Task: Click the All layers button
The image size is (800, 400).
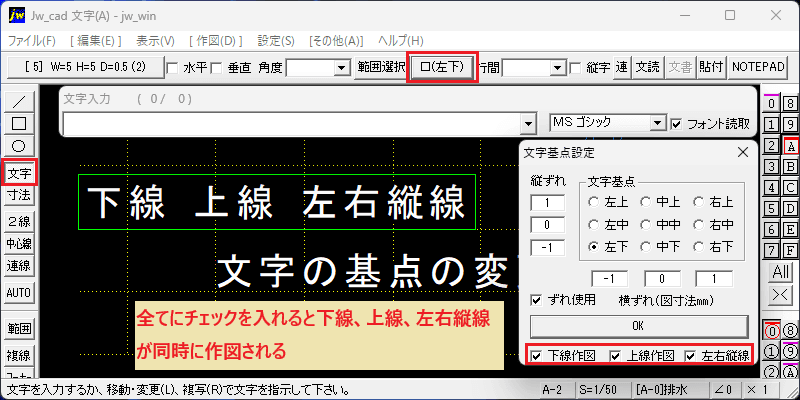Action: [x=781, y=272]
